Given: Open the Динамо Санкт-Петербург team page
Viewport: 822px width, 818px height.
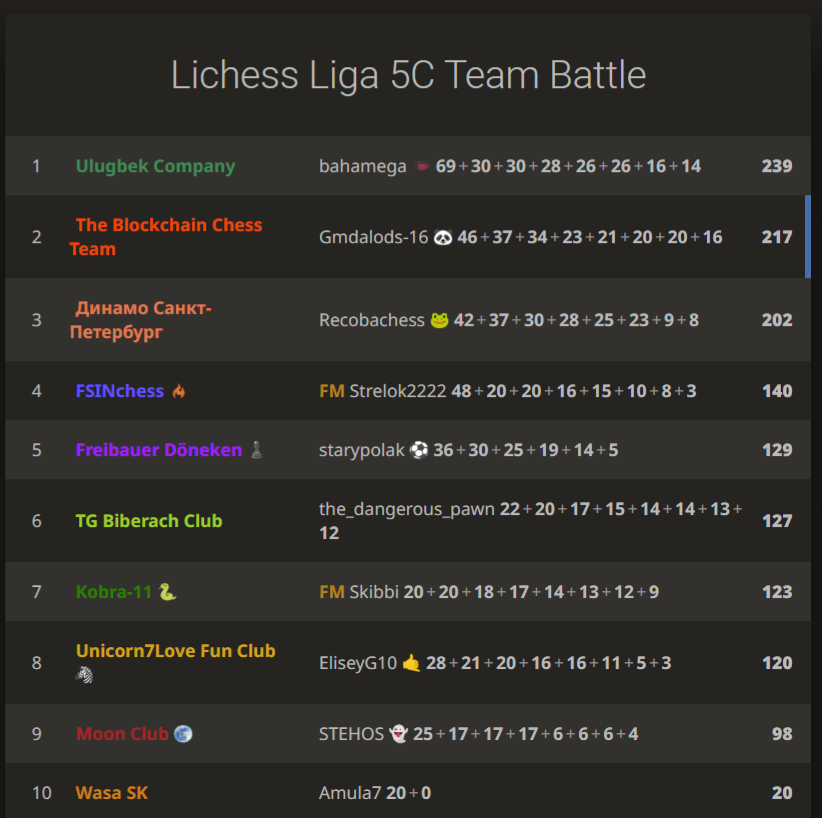Looking at the screenshot, I should click(140, 320).
